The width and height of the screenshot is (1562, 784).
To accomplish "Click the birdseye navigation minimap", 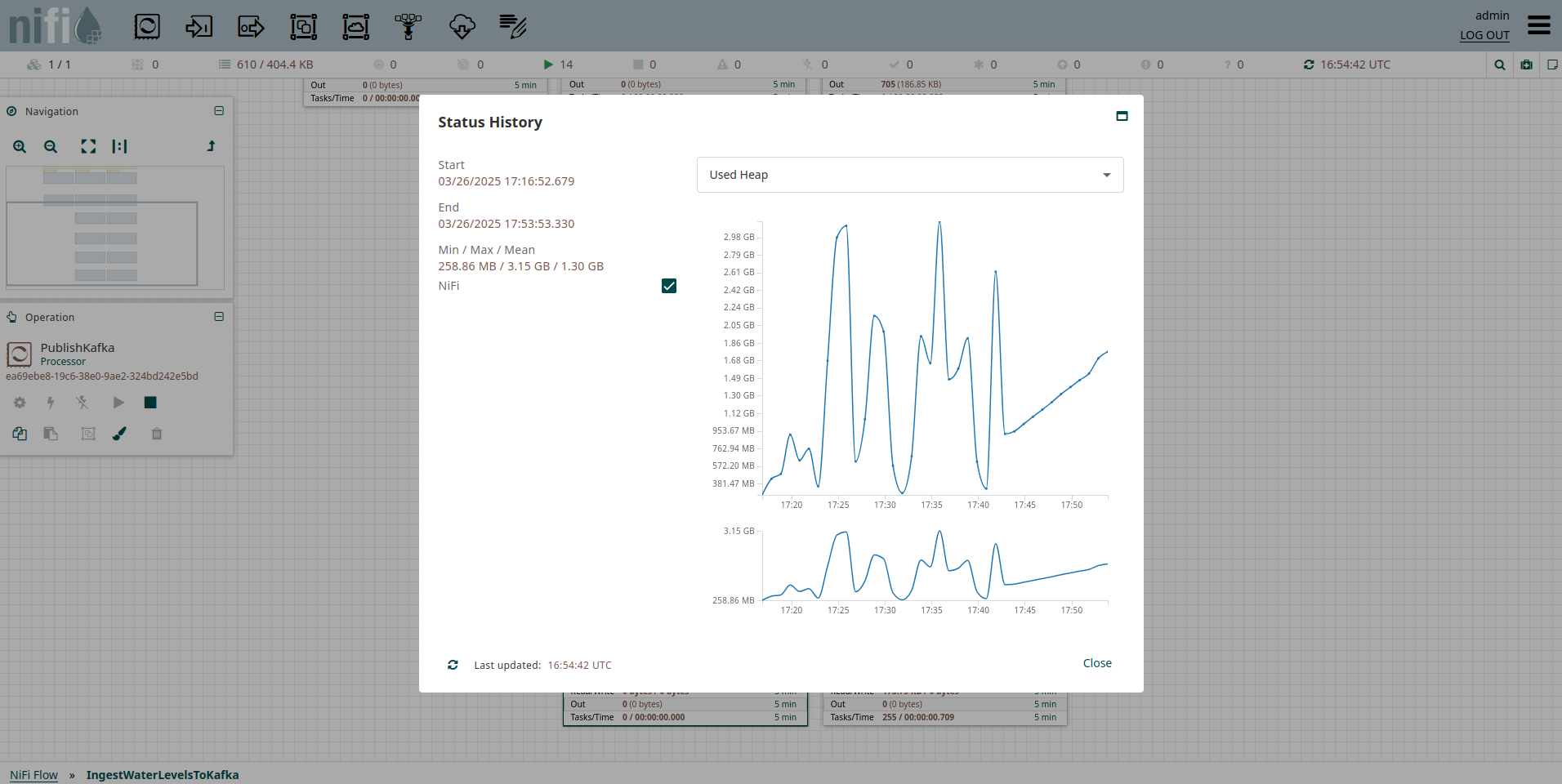I will click(x=114, y=228).
